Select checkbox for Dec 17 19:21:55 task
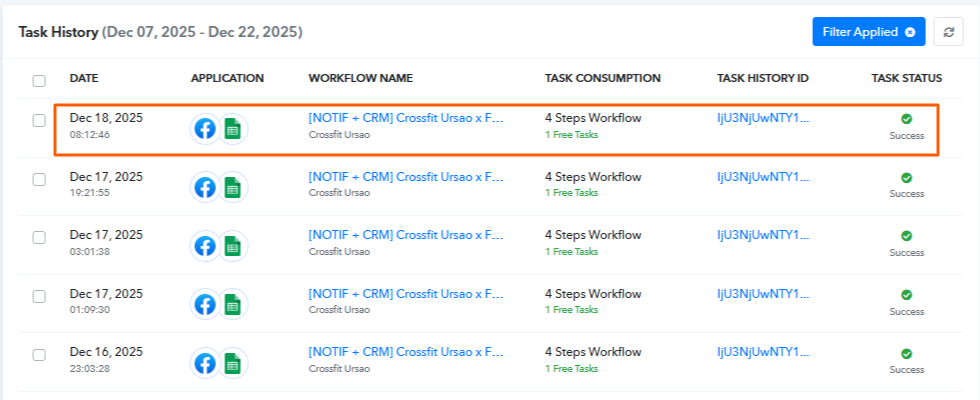The image size is (980, 400). click(x=39, y=180)
